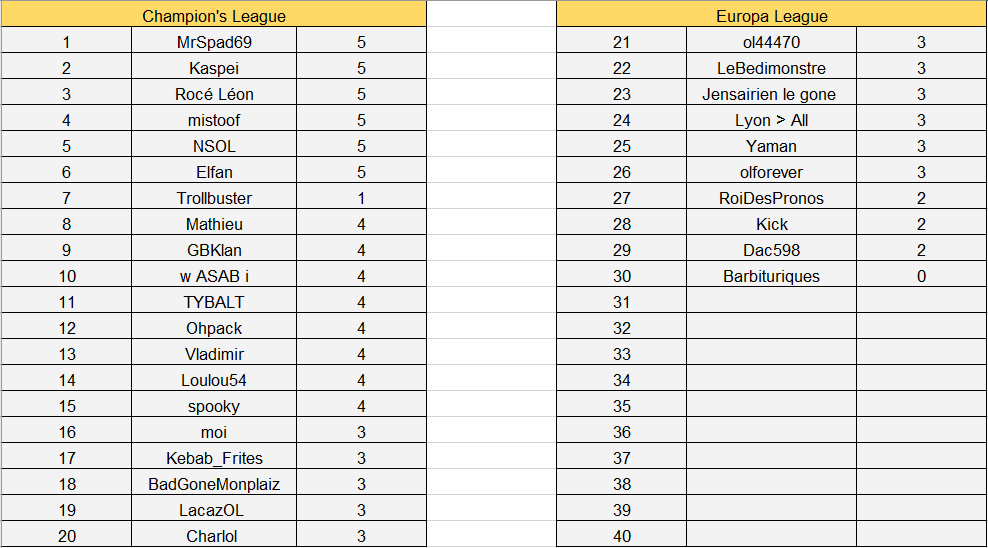Click the RoiDesPronos name cell

pyautogui.click(x=771, y=197)
